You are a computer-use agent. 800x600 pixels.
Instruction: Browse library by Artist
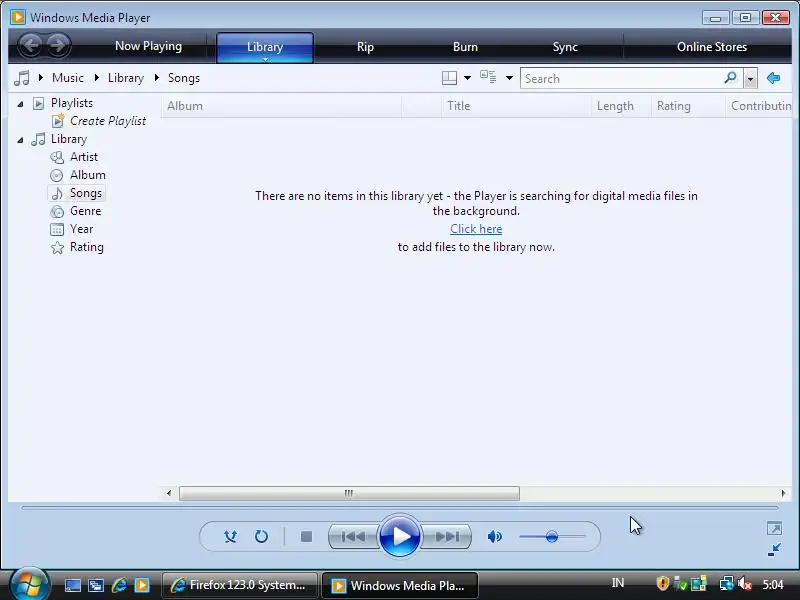point(84,157)
